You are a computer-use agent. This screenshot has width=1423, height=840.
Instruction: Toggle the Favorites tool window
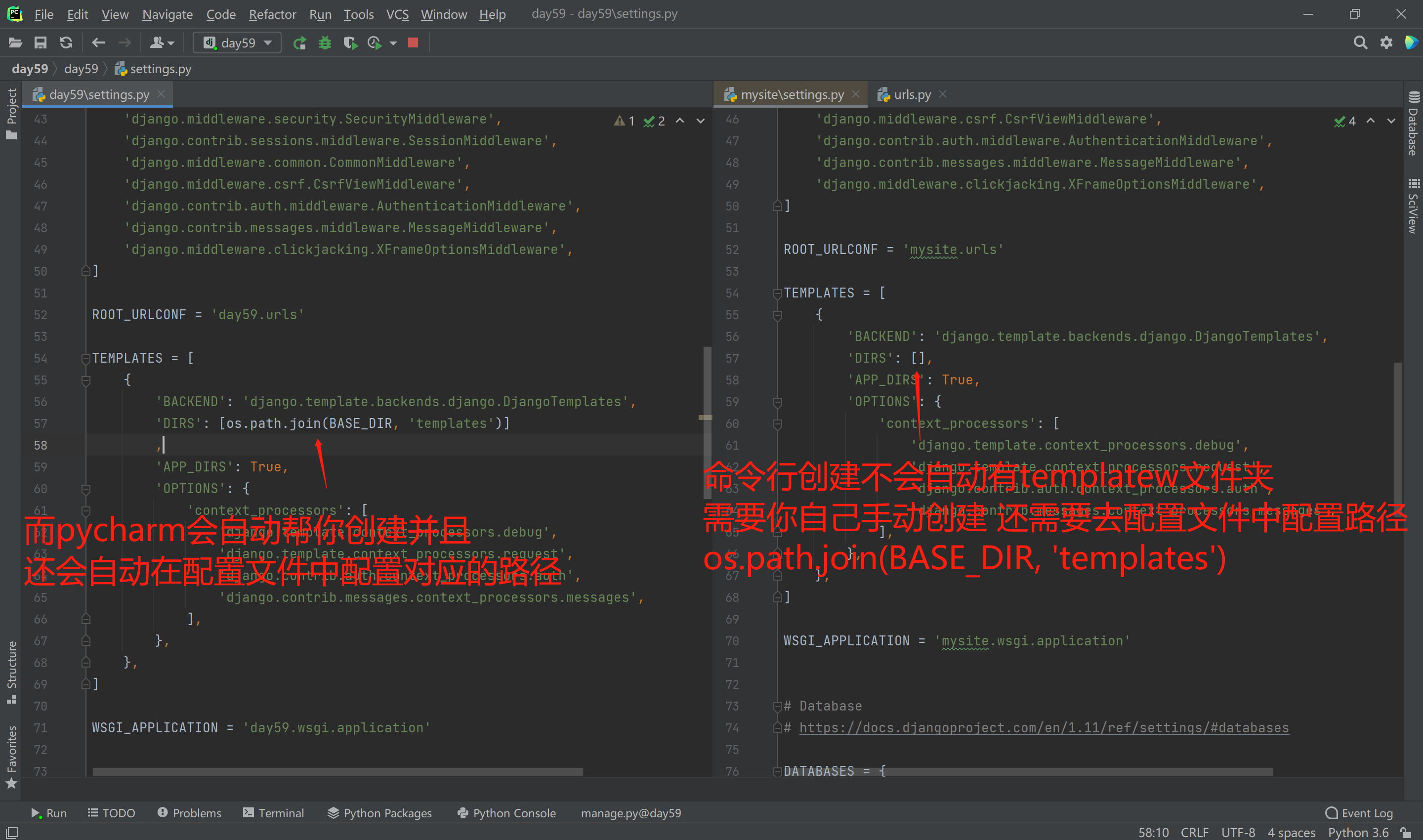(11, 757)
